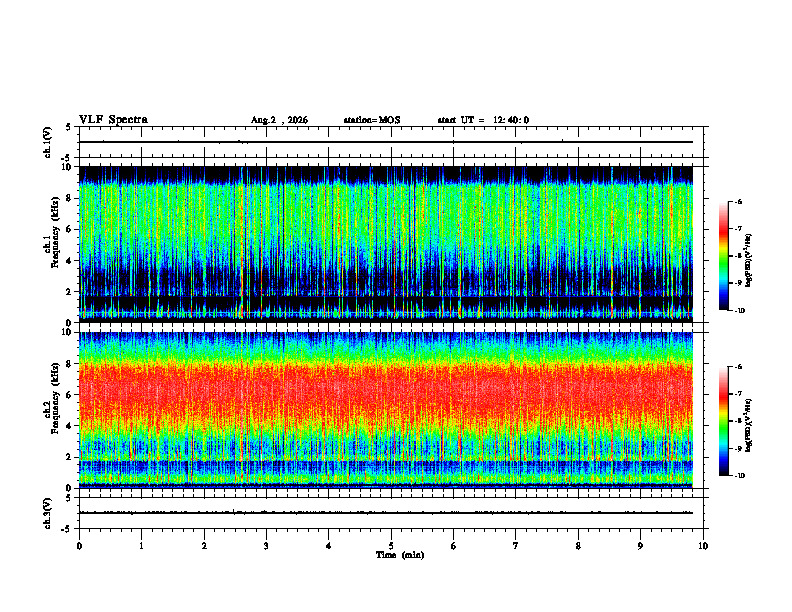Screen dimensions: 792x612
Task: Click the "-10" label on ch.2 color bar
Action: click(x=739, y=476)
